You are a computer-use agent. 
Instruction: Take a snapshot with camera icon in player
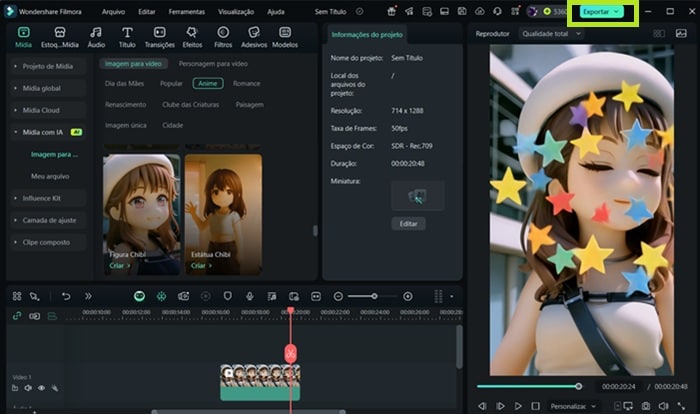(646, 406)
